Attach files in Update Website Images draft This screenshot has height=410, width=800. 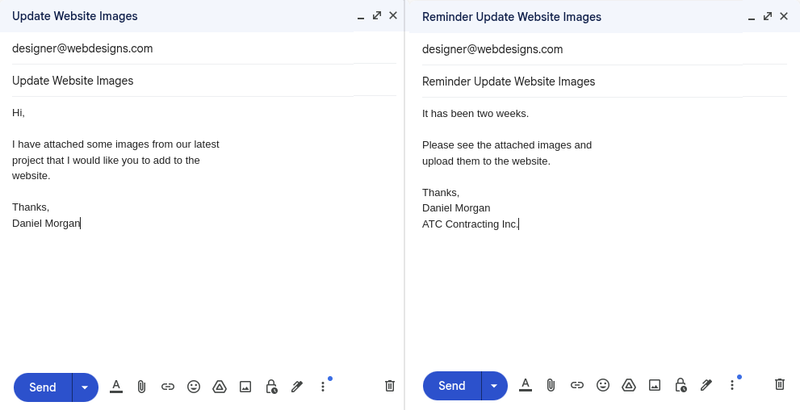click(x=142, y=387)
